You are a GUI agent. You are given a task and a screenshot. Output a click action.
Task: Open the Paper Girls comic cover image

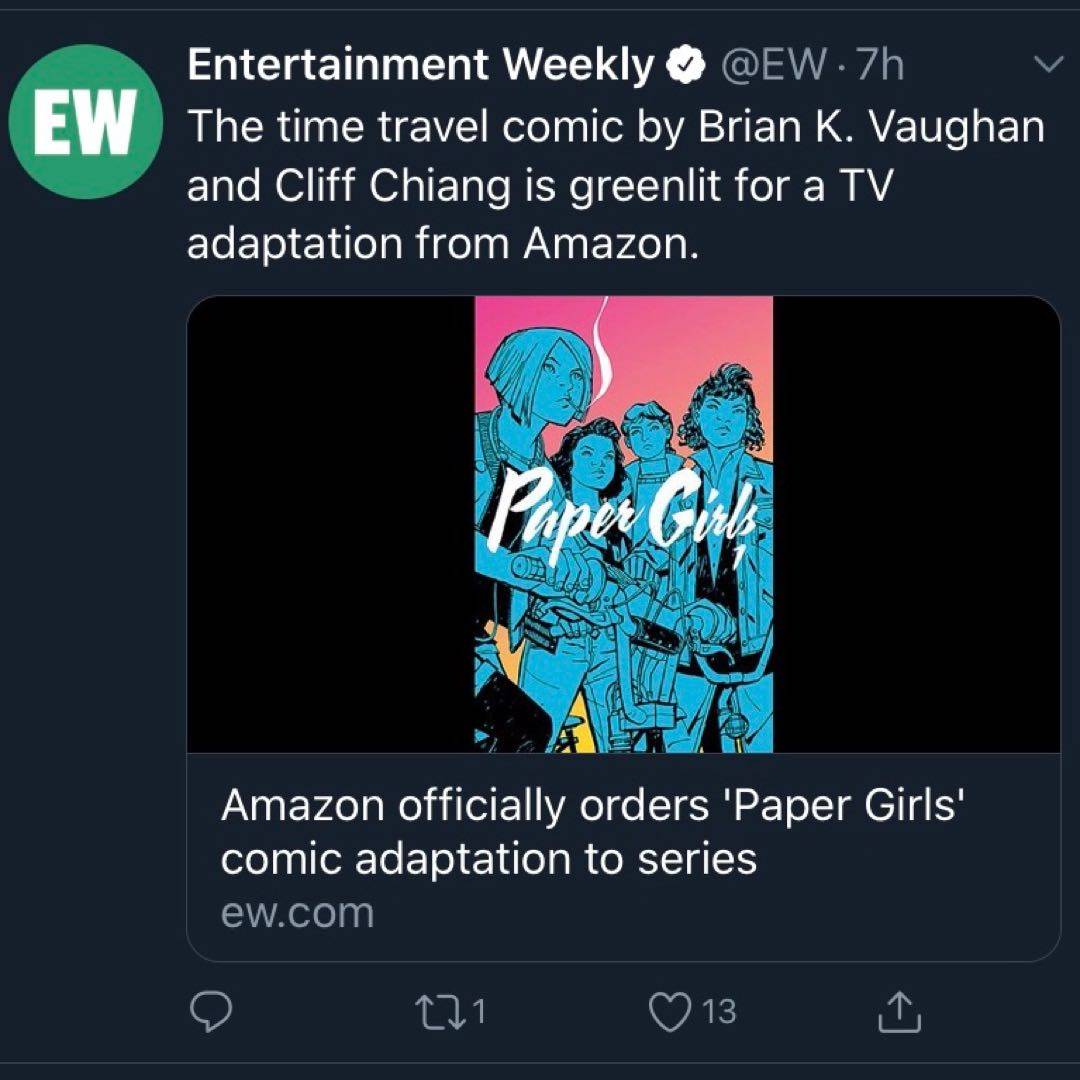[x=624, y=524]
